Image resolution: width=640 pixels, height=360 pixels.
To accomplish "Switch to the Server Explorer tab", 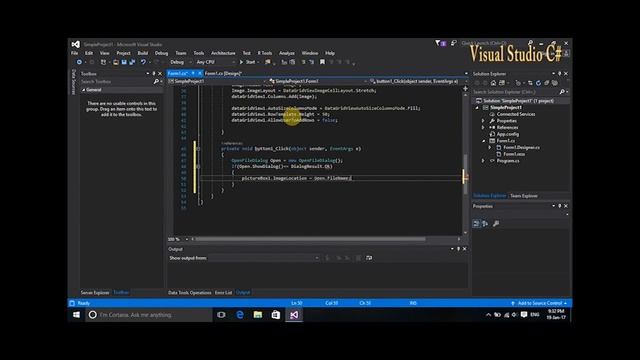I will 95,293.
